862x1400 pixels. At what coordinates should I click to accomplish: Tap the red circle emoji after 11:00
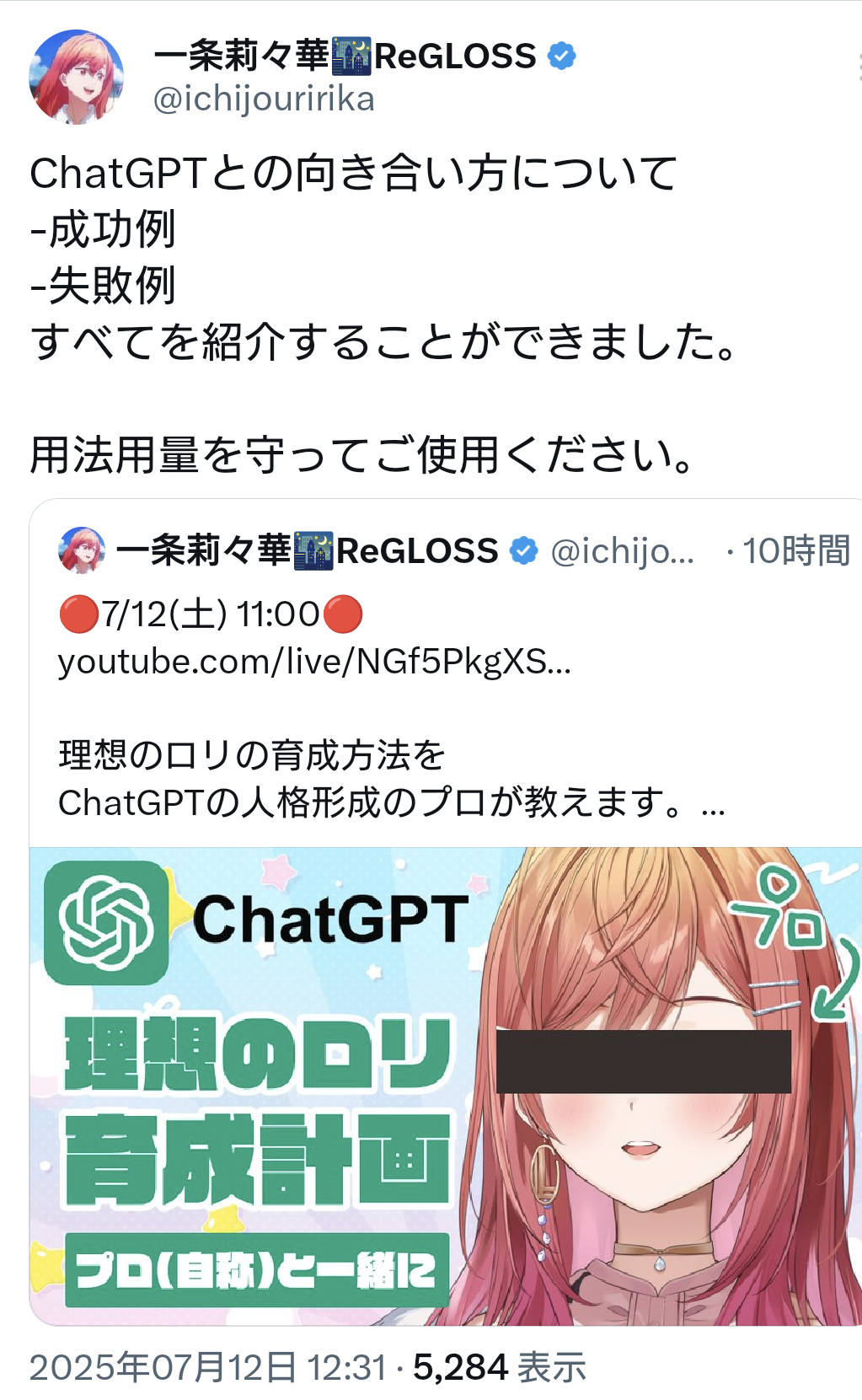(342, 614)
